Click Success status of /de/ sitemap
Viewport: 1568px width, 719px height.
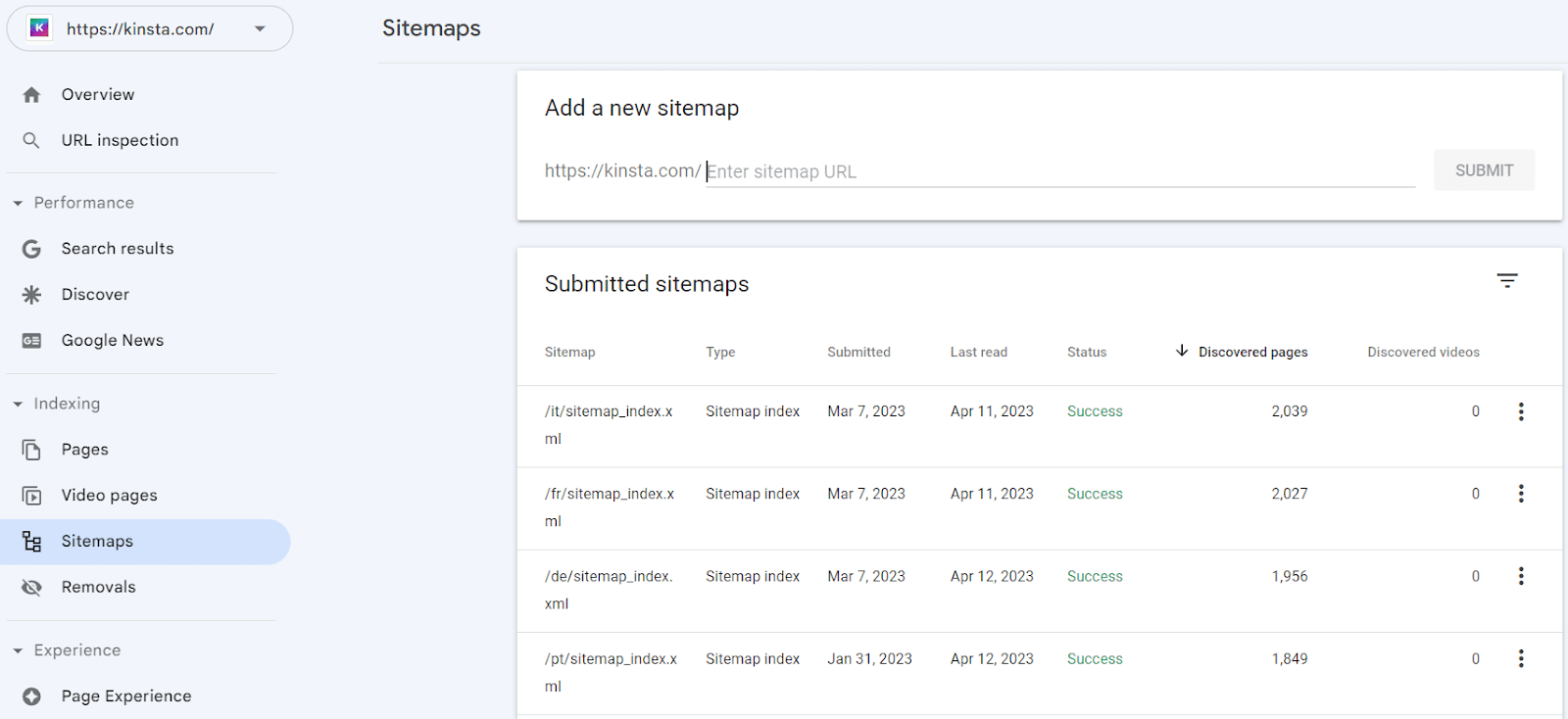1095,576
